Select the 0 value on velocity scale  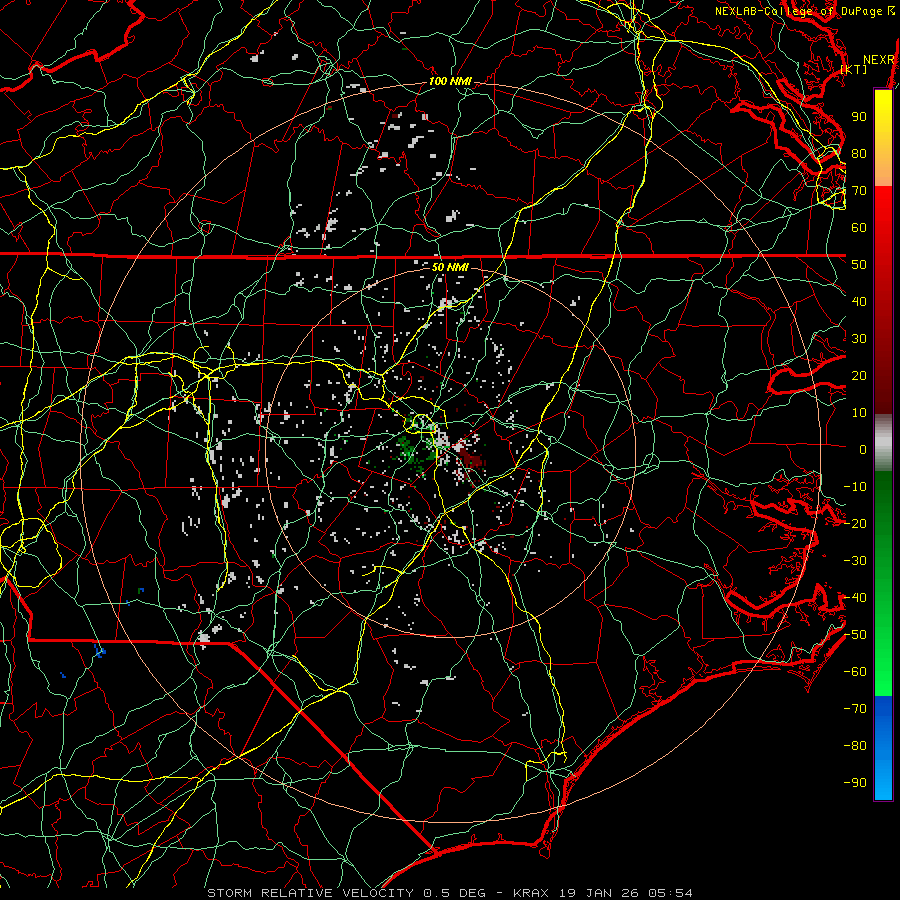(x=863, y=449)
